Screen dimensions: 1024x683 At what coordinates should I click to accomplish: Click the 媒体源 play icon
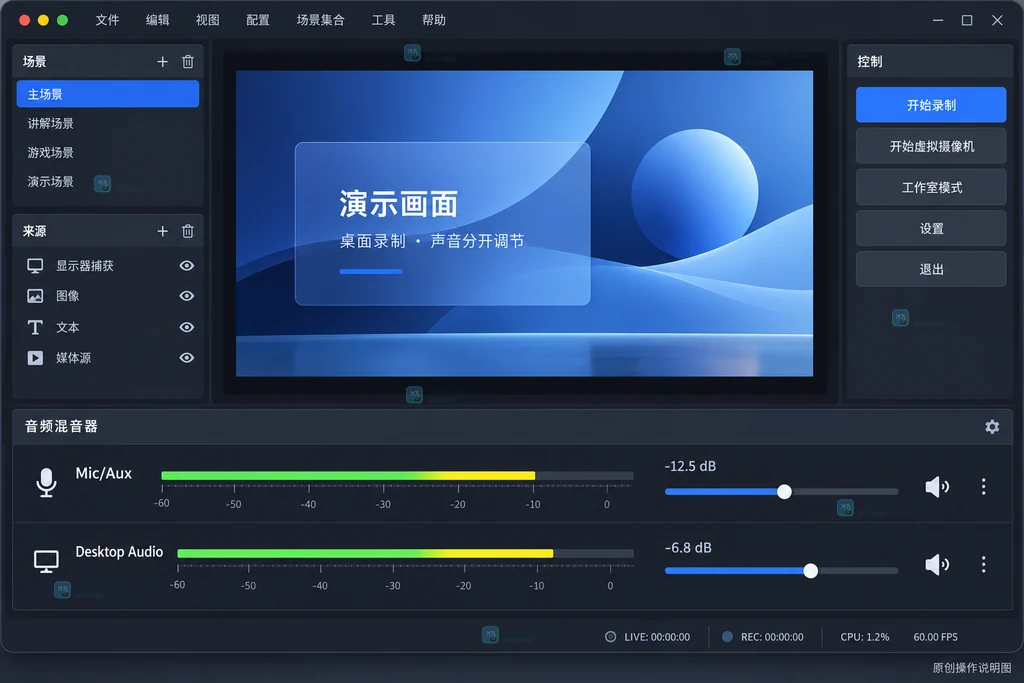point(35,358)
